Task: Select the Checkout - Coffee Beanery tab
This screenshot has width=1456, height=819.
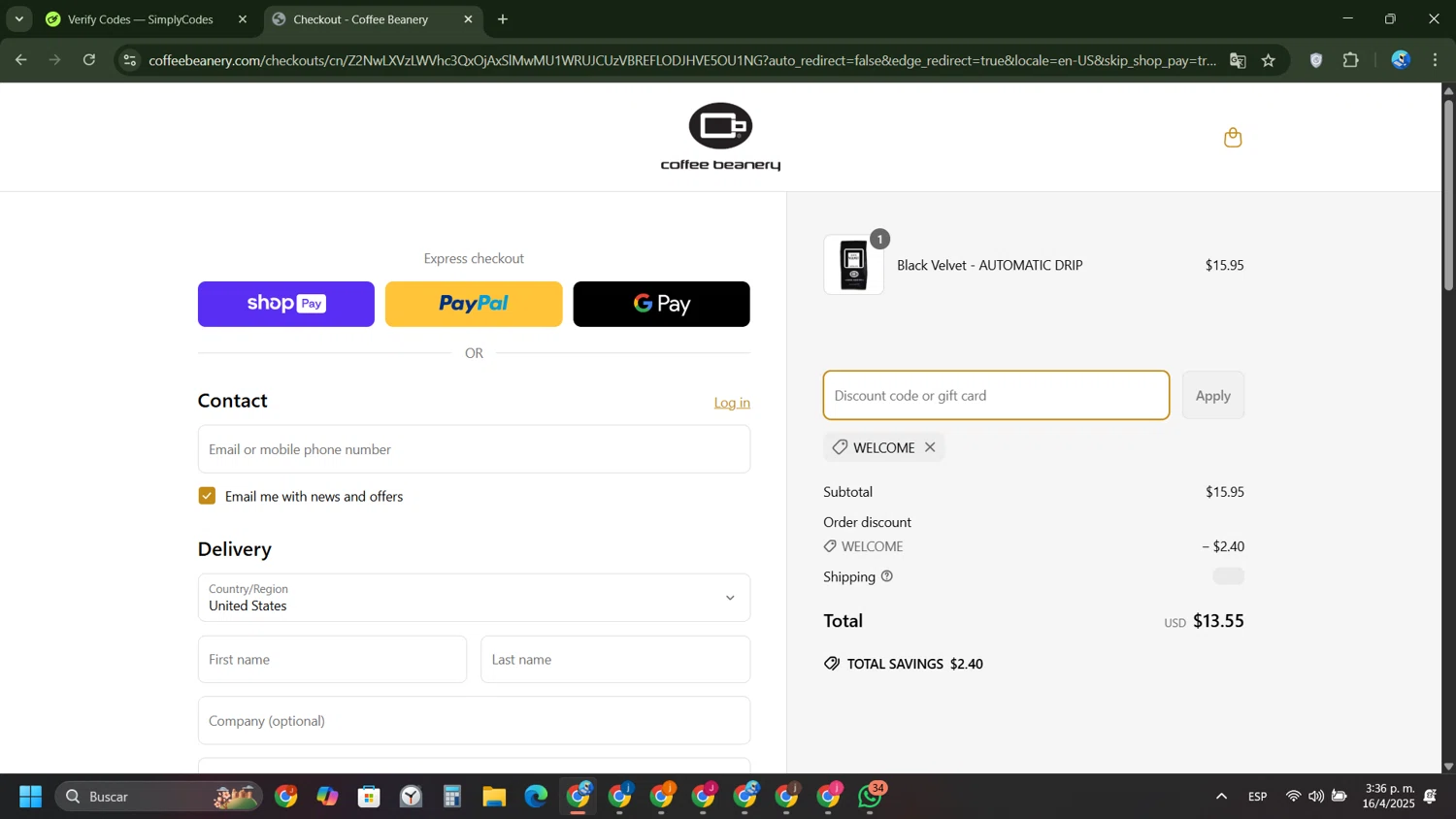Action: pyautogui.click(x=360, y=19)
